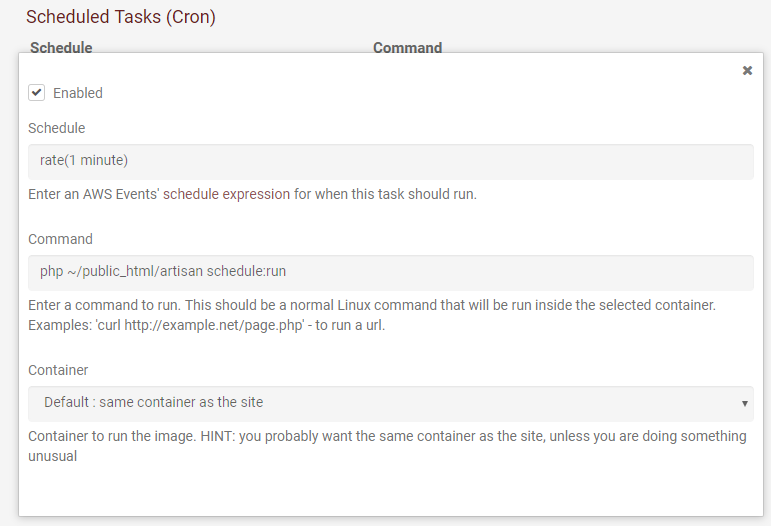The width and height of the screenshot is (771, 526).
Task: Close the cron task dialog
Action: pos(747,71)
